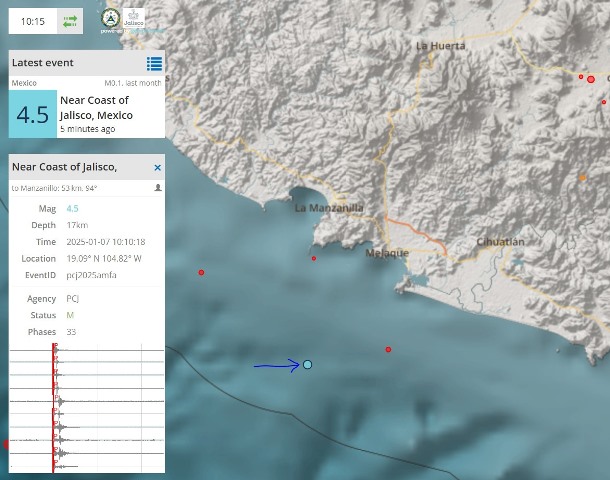
Task: Click the Jalisco government logo
Action: pyautogui.click(x=134, y=17)
